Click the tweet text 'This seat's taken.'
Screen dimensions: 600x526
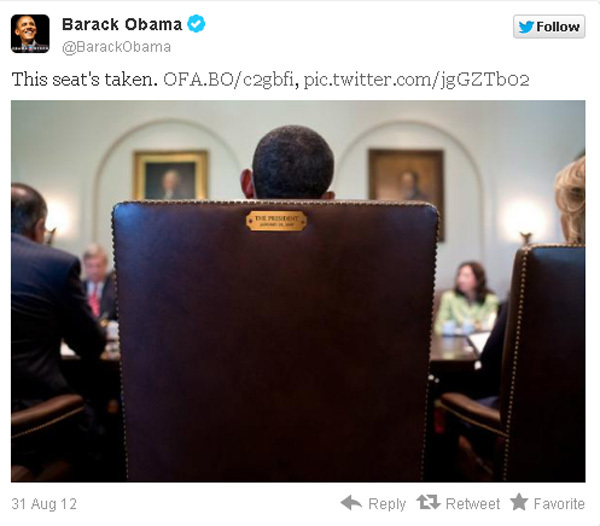point(85,80)
